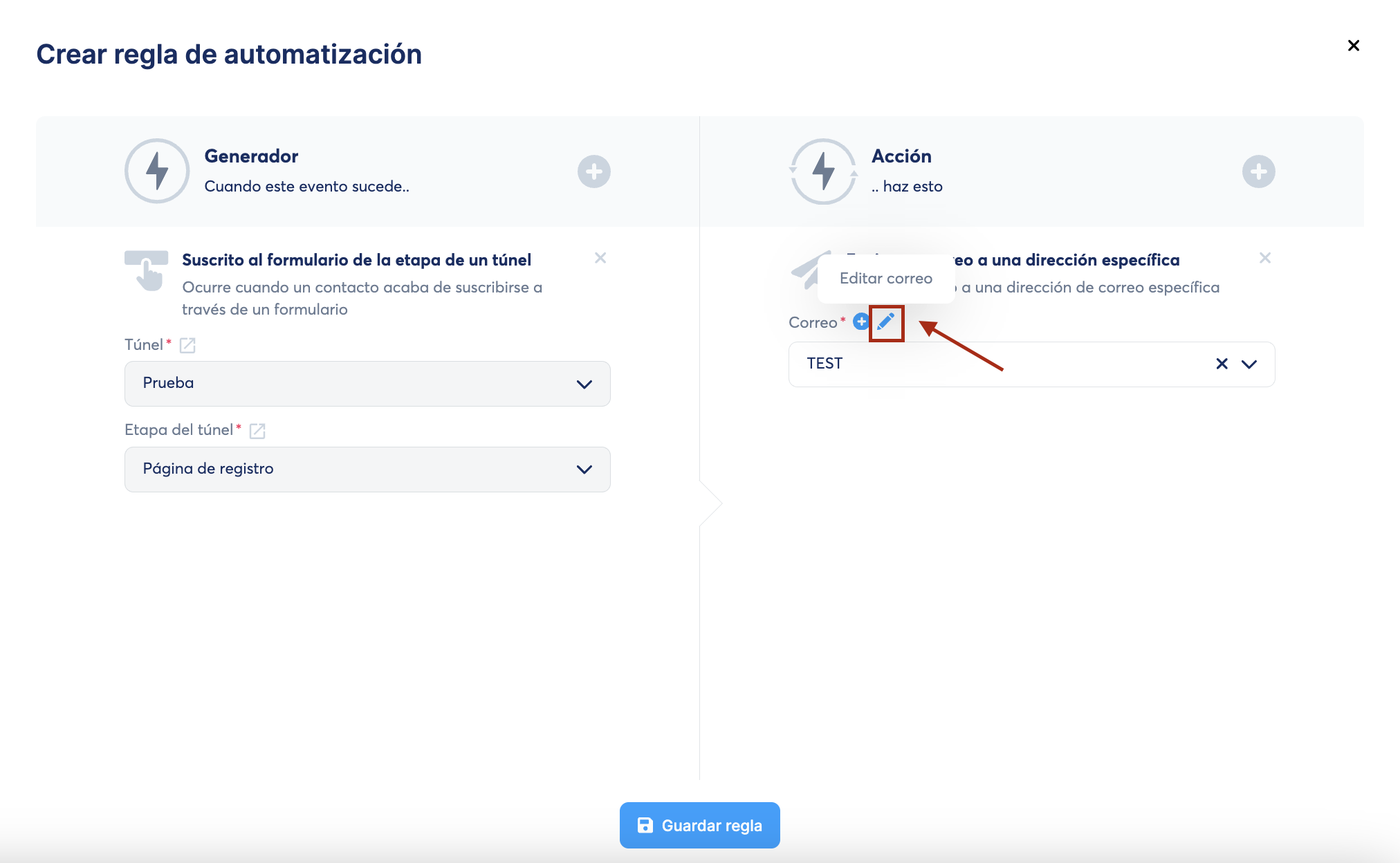Expand the TEST email dropdown arrow
This screenshot has width=1400, height=863.
pyautogui.click(x=1249, y=364)
